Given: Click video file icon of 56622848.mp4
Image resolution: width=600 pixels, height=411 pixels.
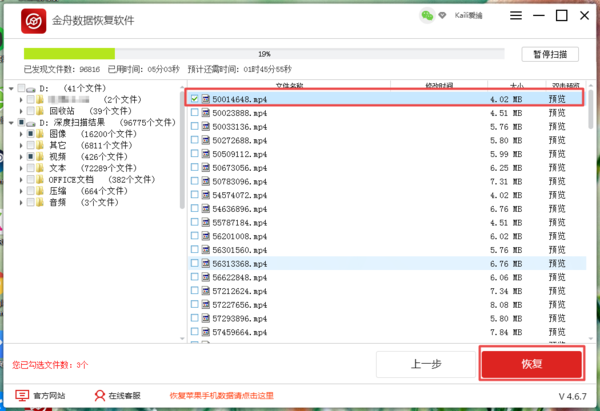Looking at the screenshot, I should [x=205, y=277].
